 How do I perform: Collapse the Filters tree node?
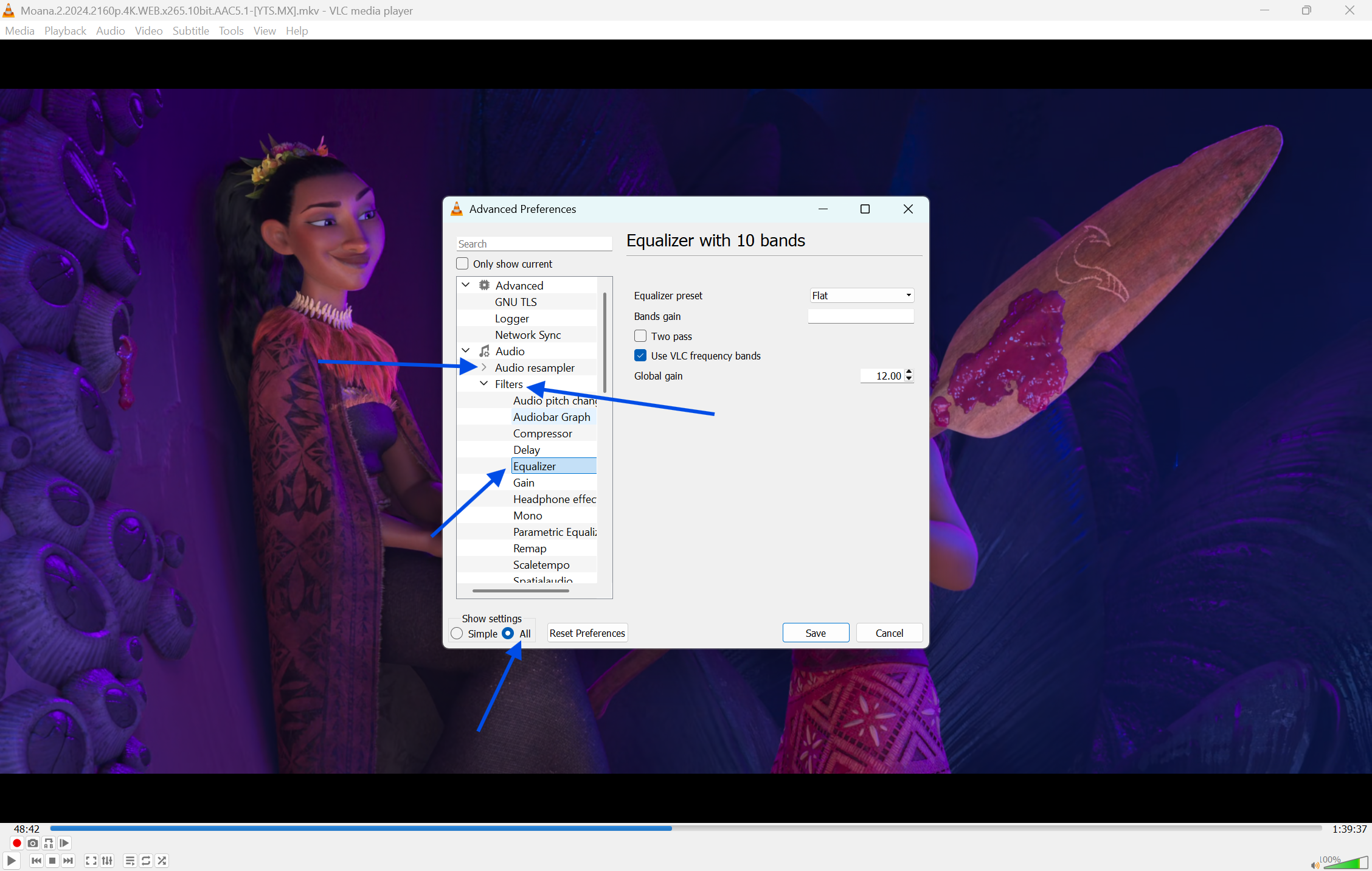coord(484,384)
